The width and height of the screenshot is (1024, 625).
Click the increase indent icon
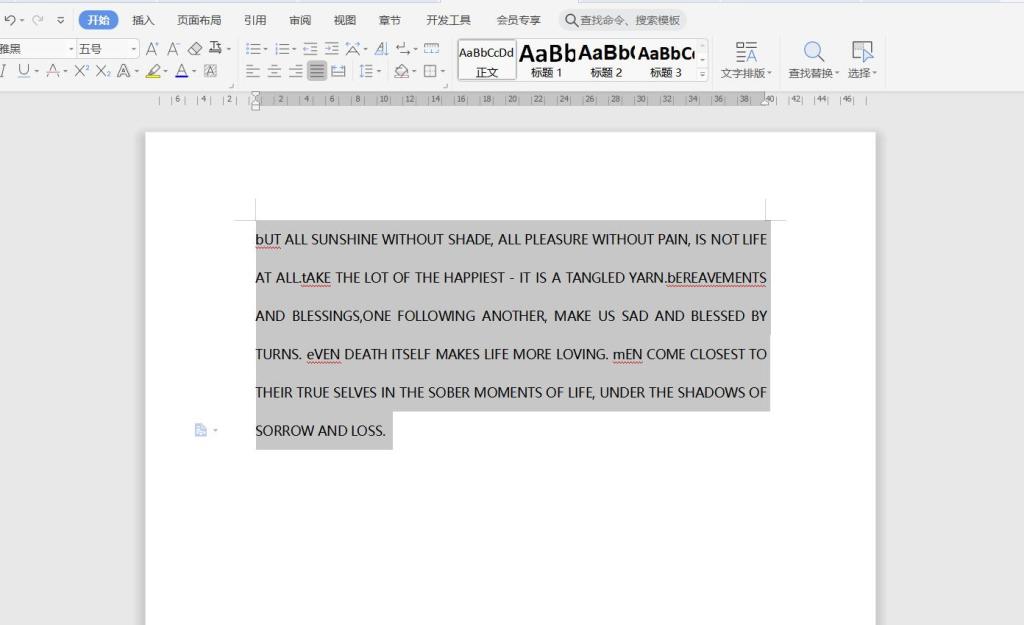coord(331,48)
